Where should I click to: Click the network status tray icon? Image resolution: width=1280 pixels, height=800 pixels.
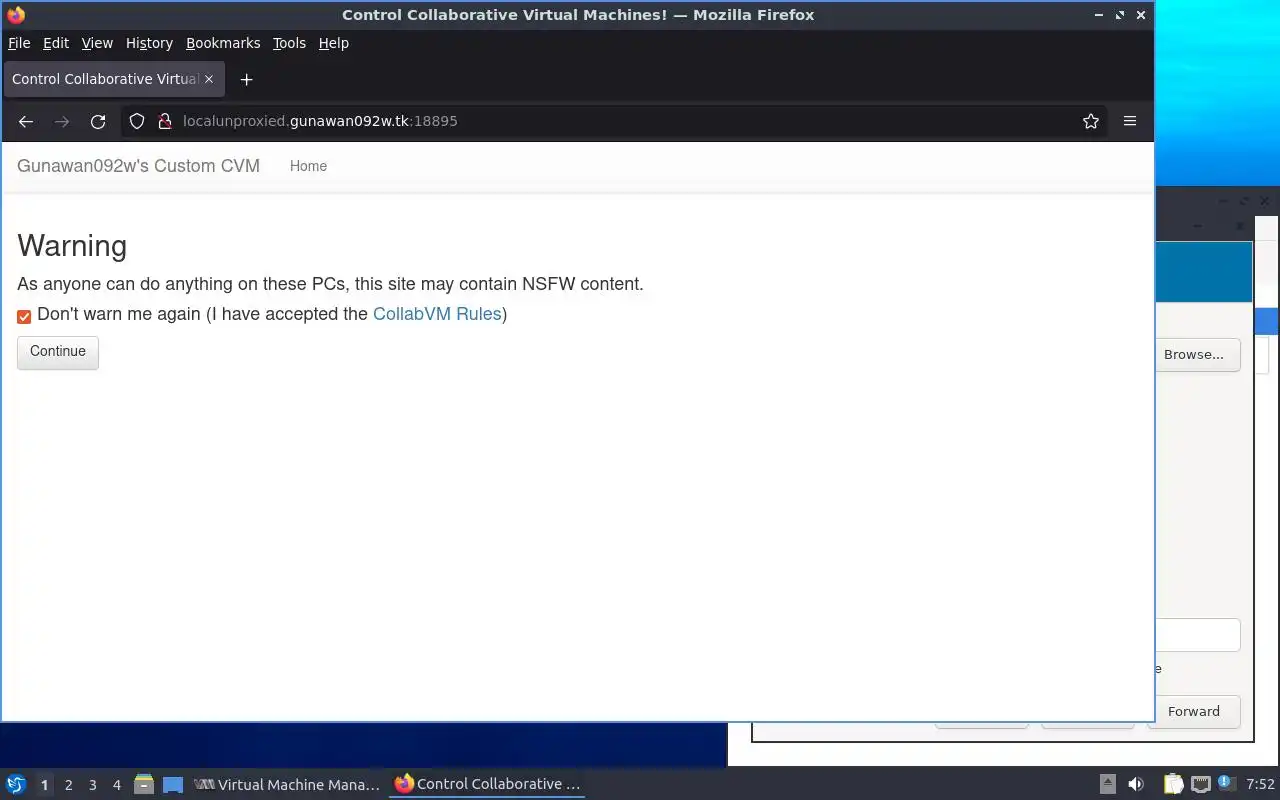(x=1200, y=785)
